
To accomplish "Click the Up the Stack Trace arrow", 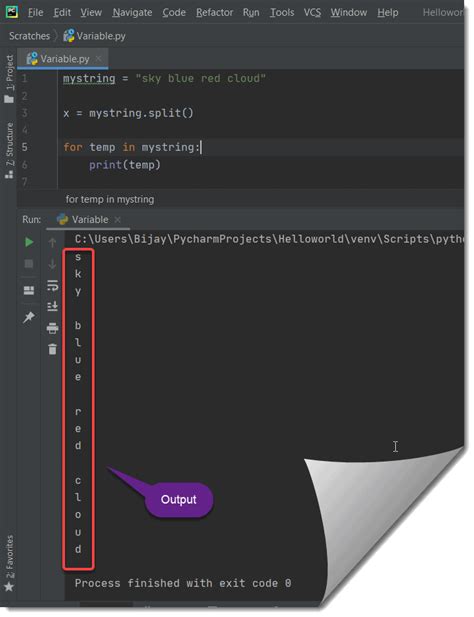I will click(x=52, y=242).
